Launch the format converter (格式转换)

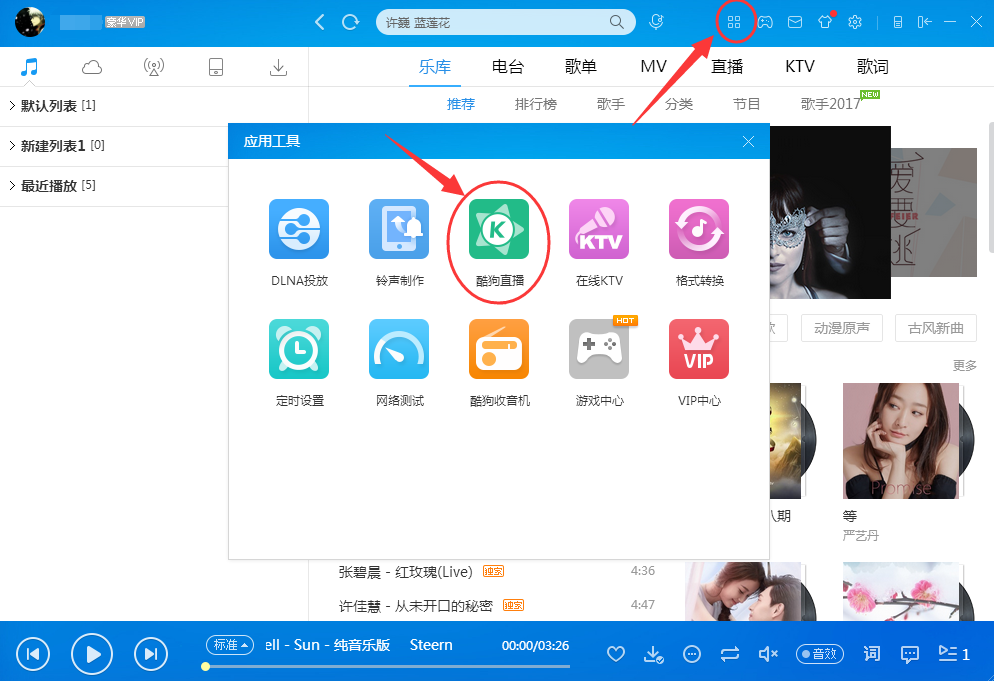point(698,229)
